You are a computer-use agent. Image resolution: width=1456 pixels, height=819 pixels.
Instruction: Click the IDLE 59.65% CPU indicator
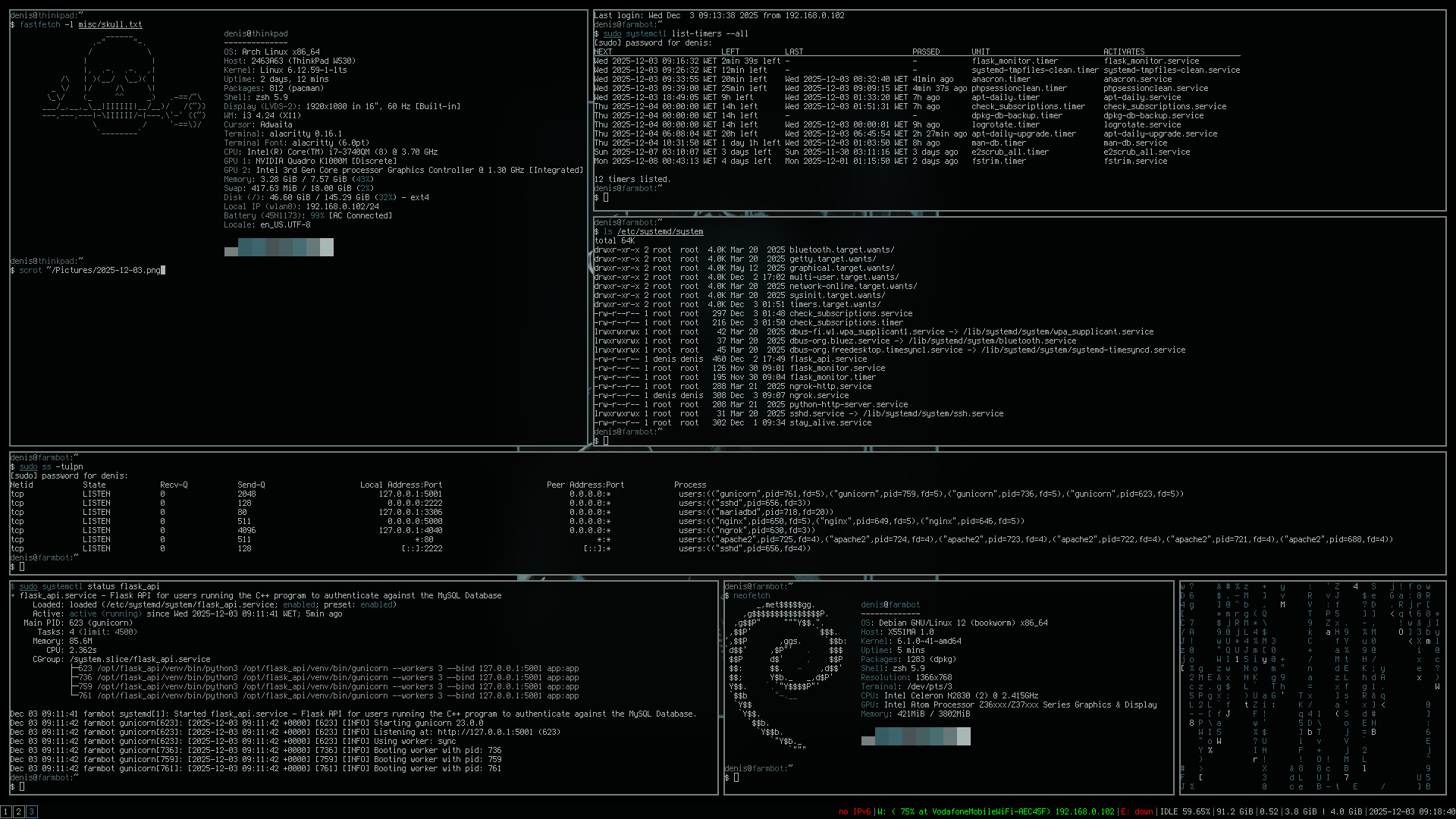(1185, 811)
